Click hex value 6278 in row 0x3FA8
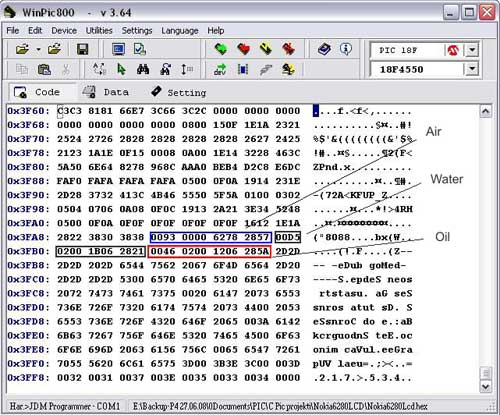 pos(225,237)
